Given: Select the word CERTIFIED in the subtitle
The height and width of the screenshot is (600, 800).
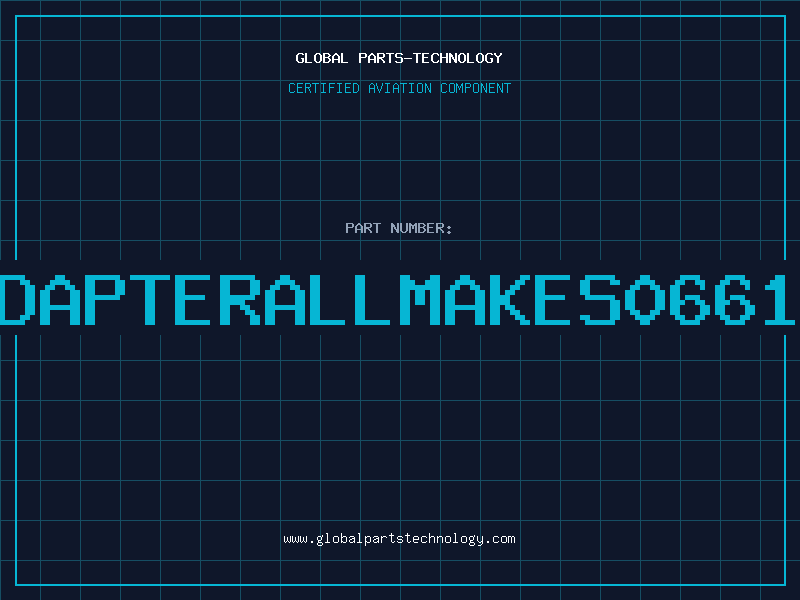Looking at the screenshot, I should [324, 88].
